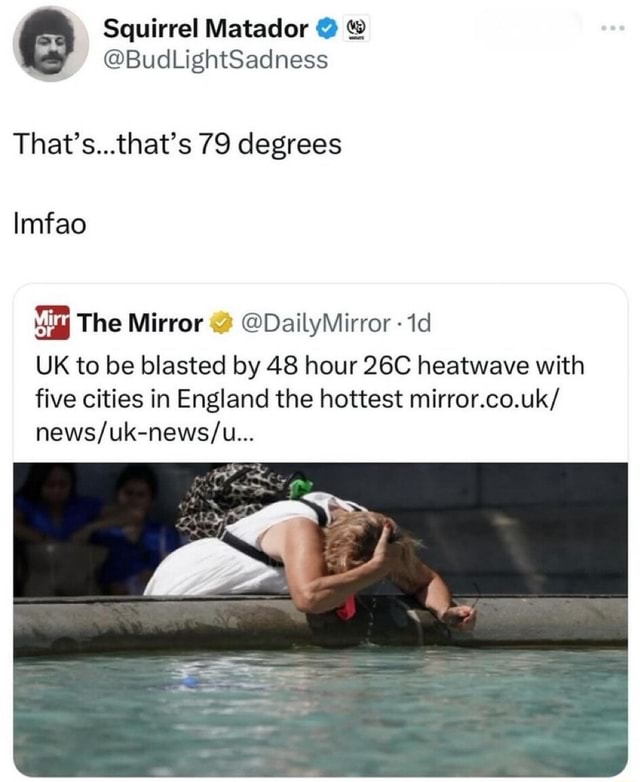Click The Mirror account name in quoted tweet
The height and width of the screenshot is (782, 640).
click(x=140, y=323)
